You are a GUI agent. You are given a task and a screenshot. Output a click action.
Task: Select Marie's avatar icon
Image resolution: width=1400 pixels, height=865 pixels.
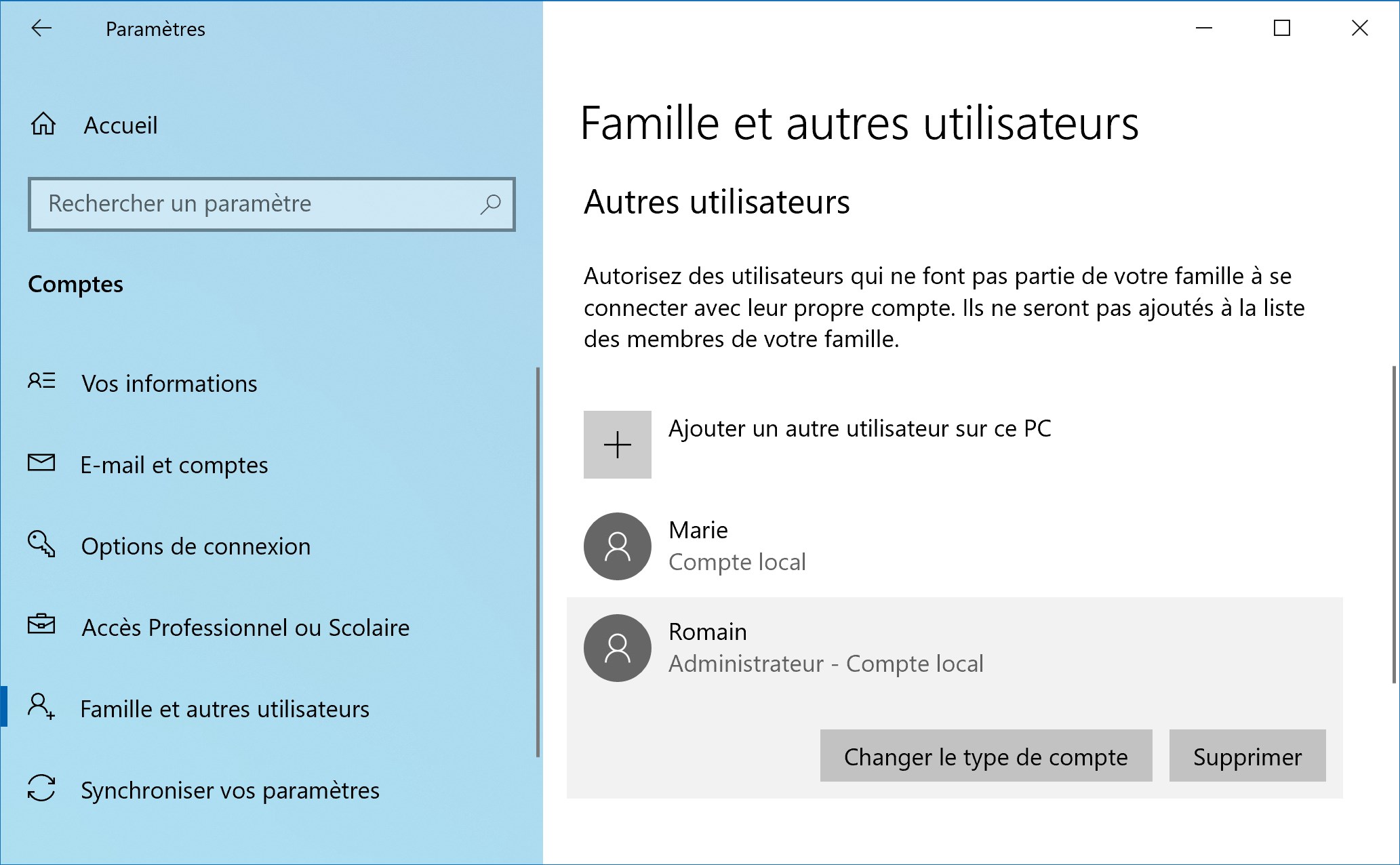click(618, 546)
